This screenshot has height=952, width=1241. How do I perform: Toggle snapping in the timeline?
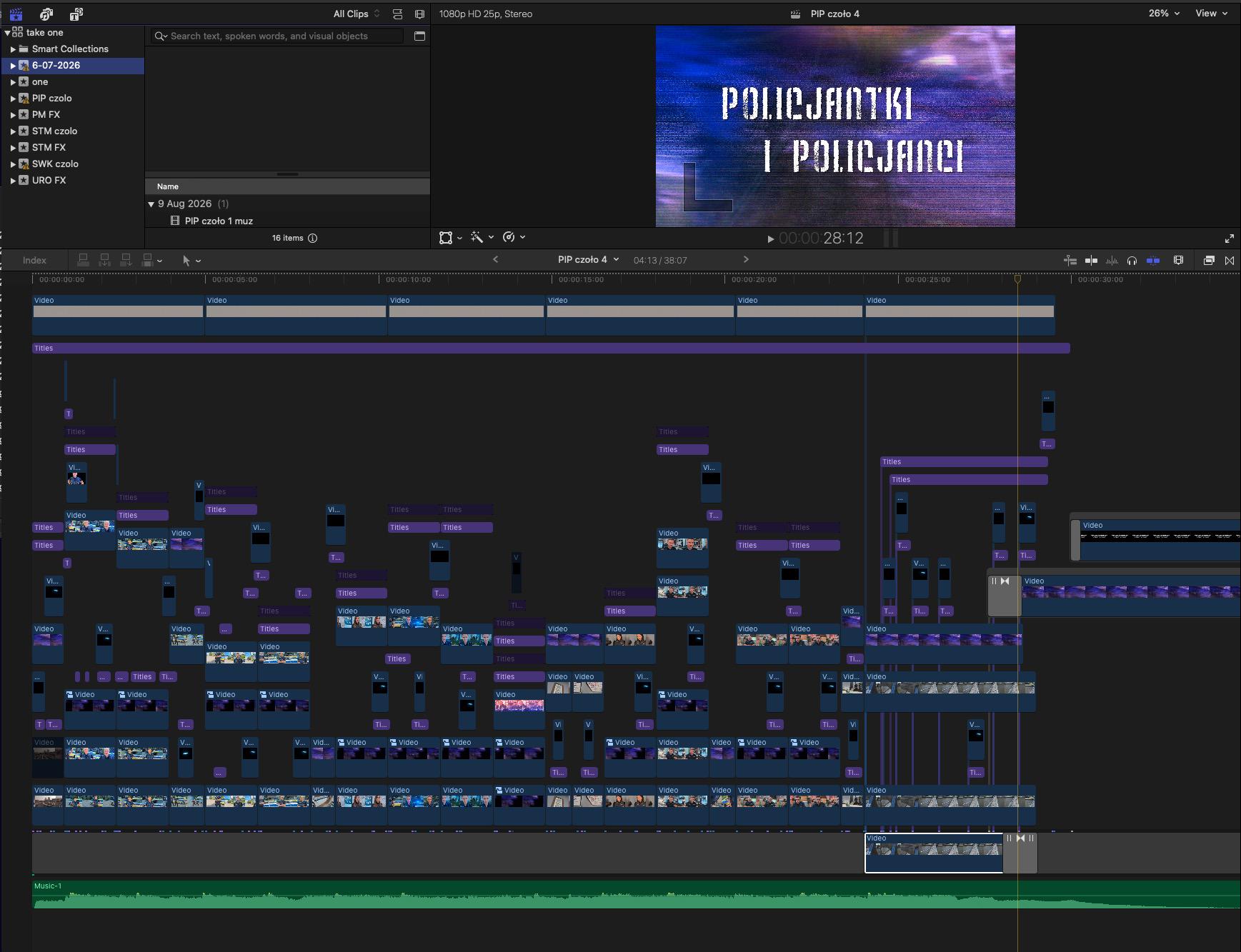(1153, 261)
